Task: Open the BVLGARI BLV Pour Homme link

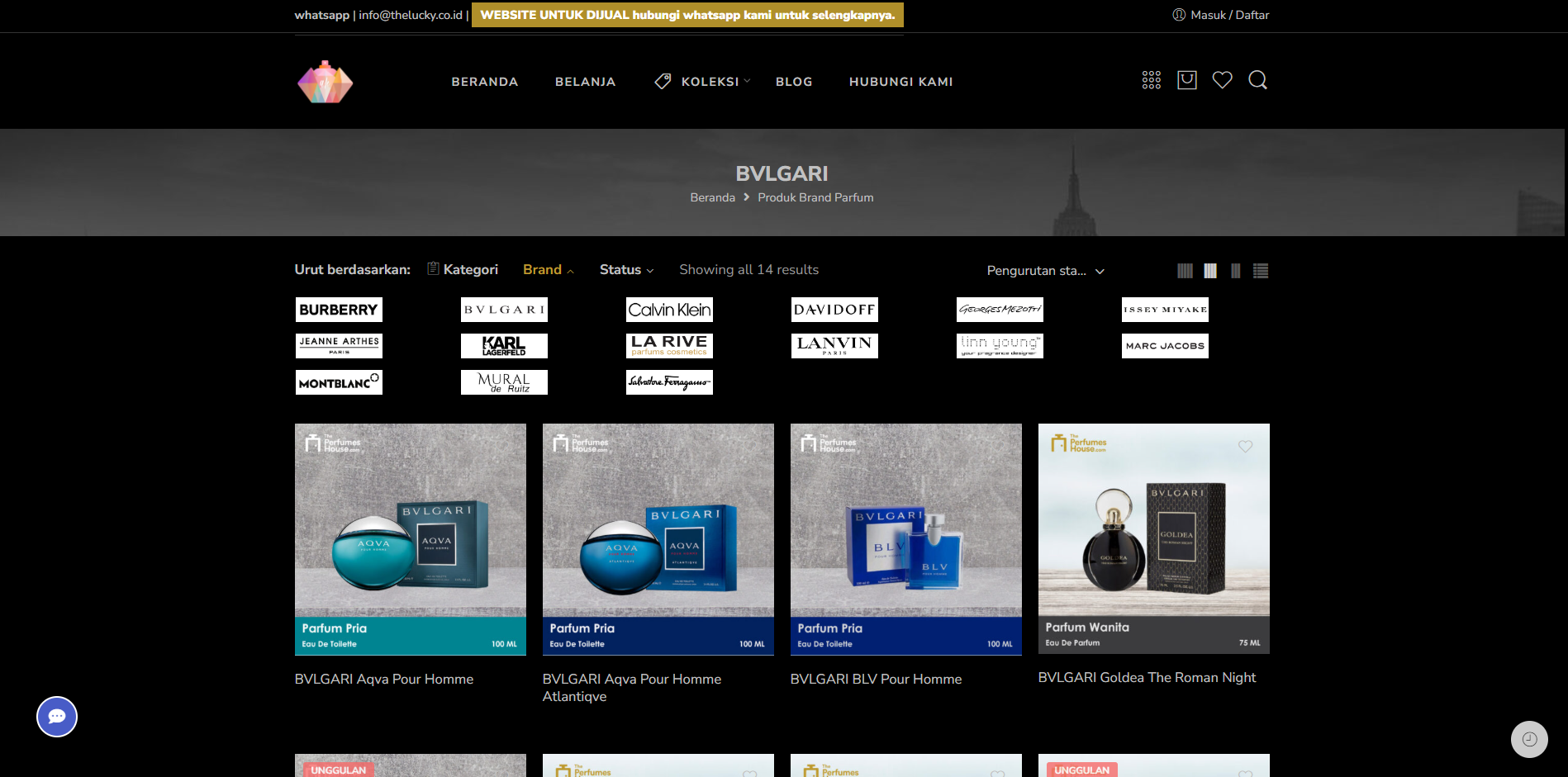Action: coord(877,679)
